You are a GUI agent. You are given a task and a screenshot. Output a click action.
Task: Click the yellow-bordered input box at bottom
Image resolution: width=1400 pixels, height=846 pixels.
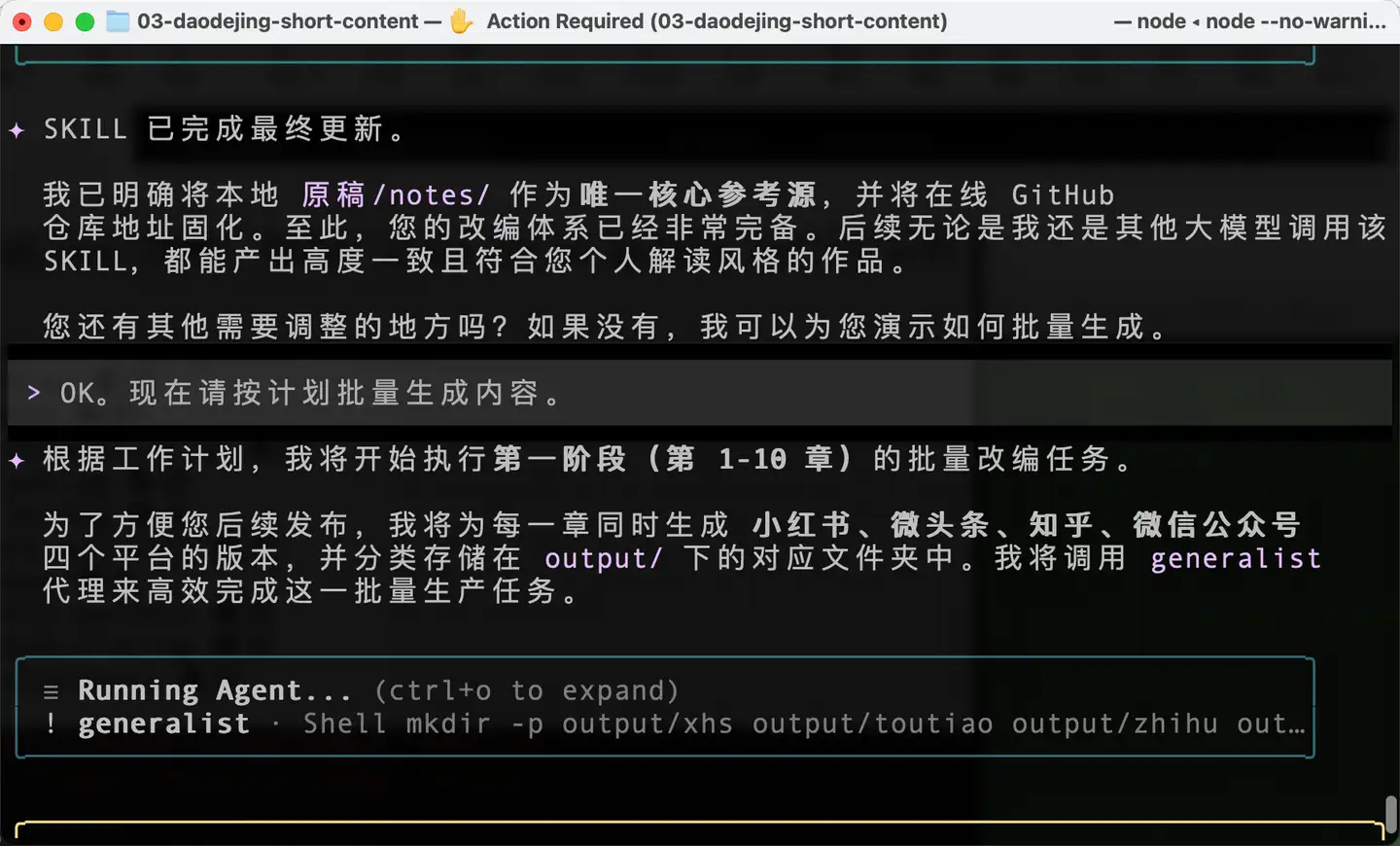pyautogui.click(x=699, y=833)
